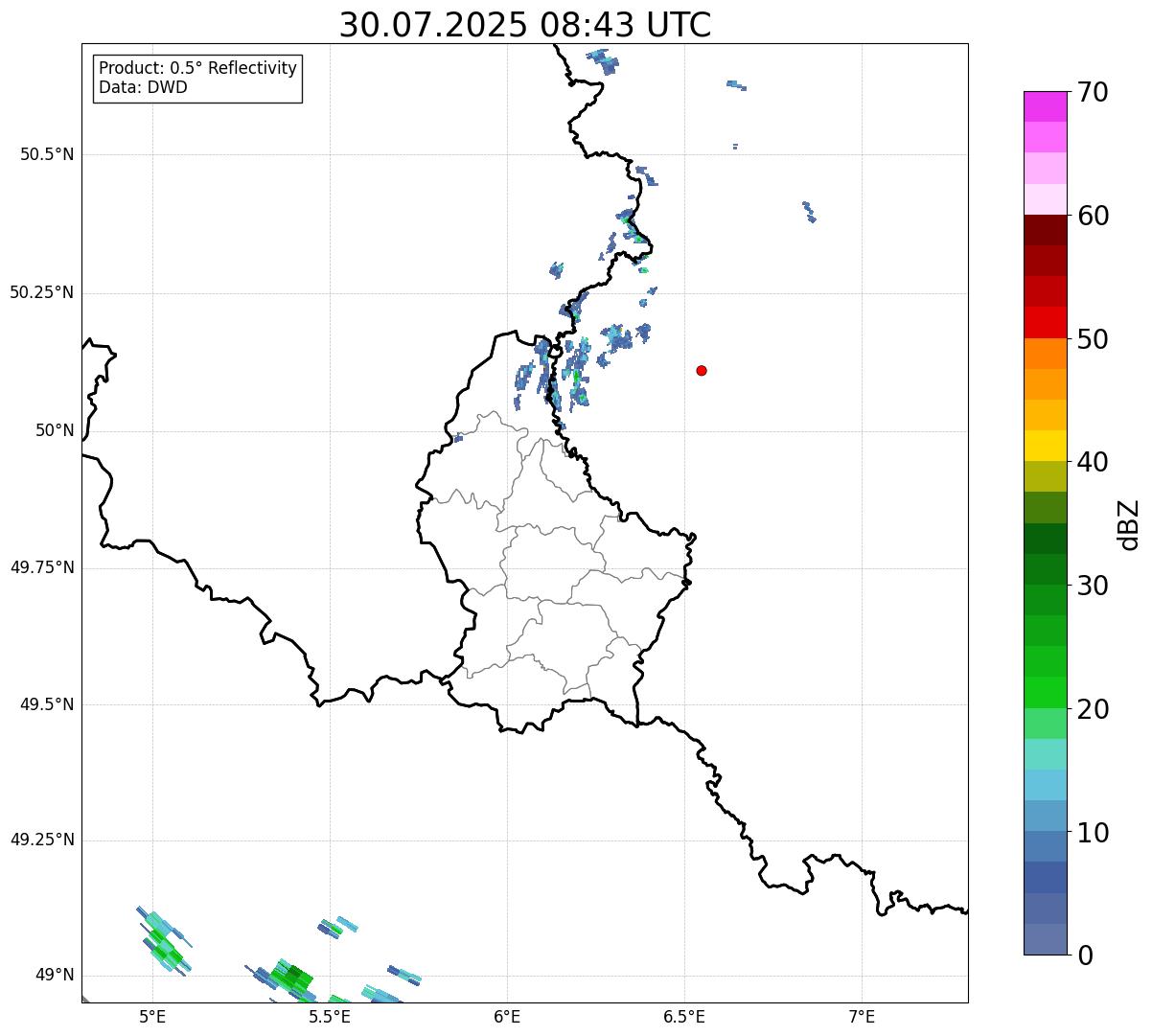
Task: Click the orange colorbar segment below 50
Action: [1046, 354]
